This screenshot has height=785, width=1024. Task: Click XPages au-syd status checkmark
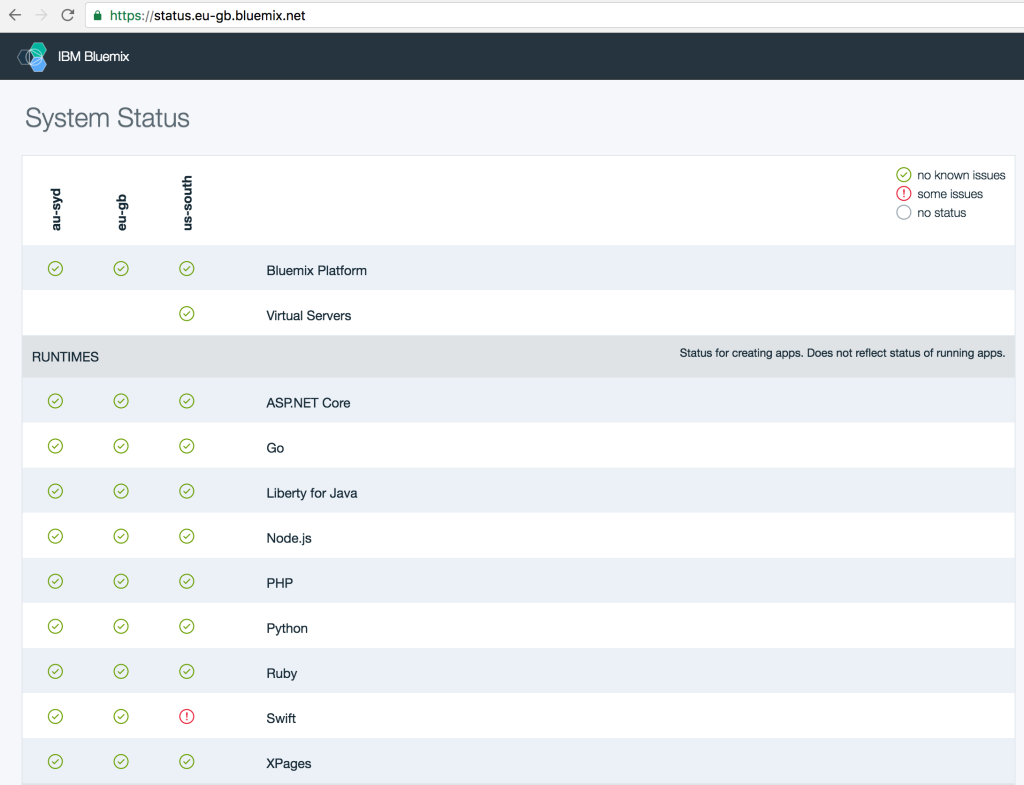pyautogui.click(x=56, y=761)
